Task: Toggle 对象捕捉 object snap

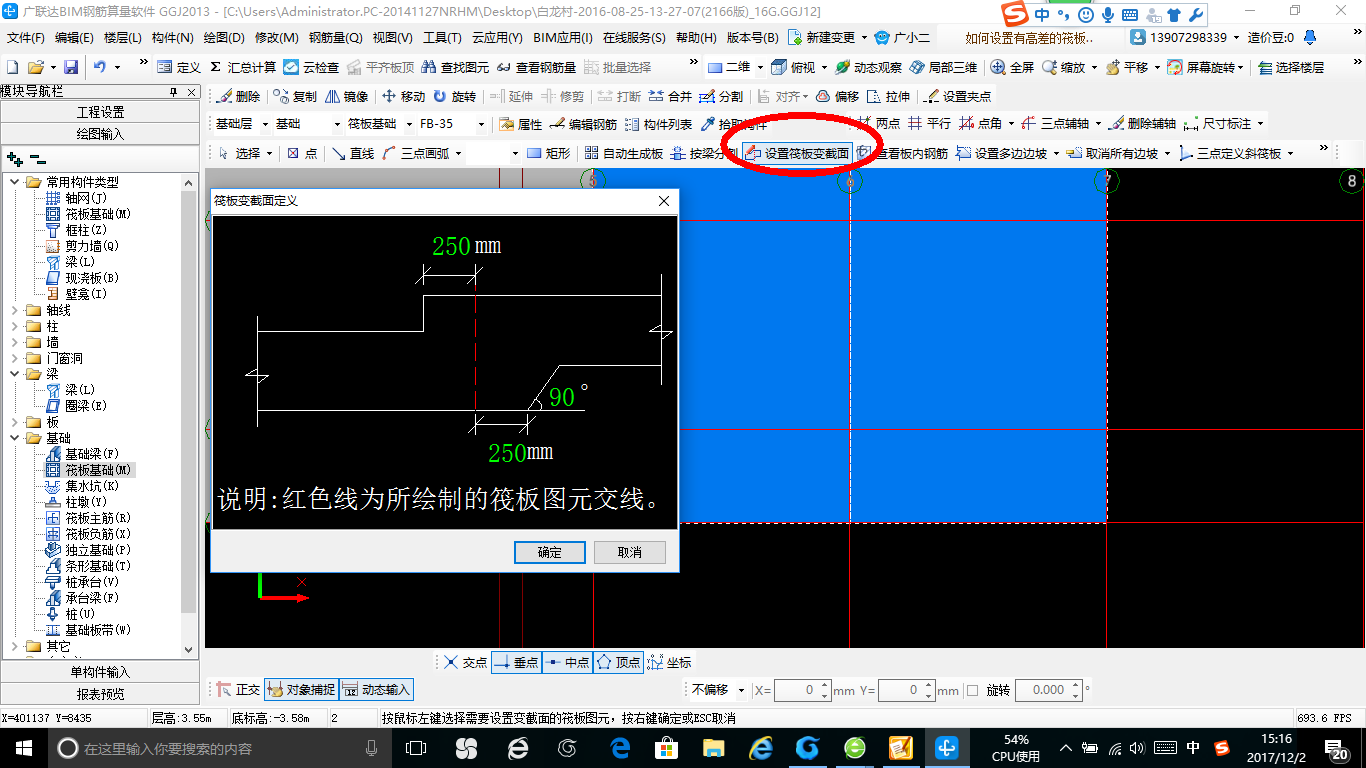Action: 301,690
